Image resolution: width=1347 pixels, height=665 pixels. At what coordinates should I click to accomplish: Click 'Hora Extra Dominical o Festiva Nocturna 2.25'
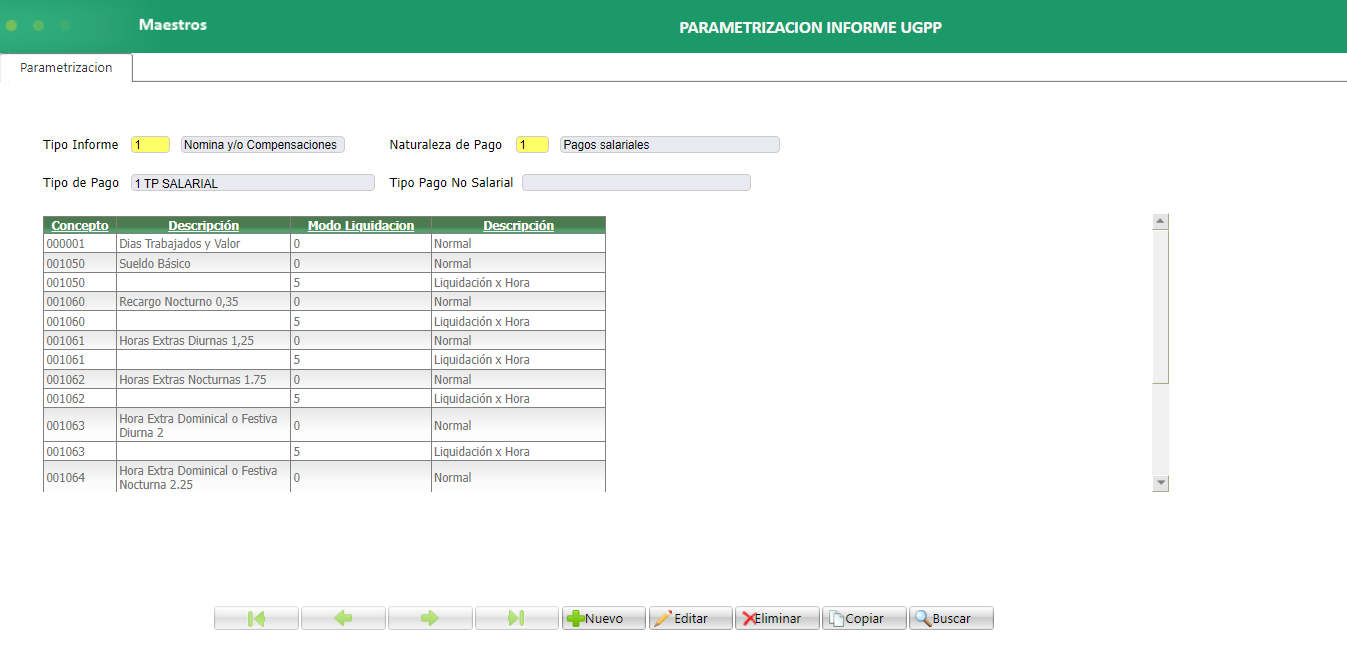(x=203, y=477)
